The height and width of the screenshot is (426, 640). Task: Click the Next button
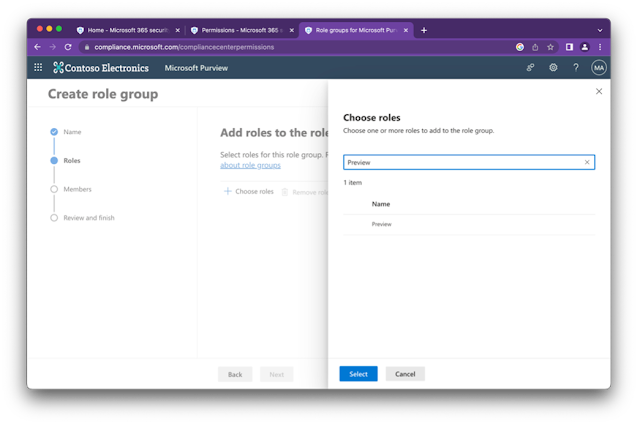point(276,374)
